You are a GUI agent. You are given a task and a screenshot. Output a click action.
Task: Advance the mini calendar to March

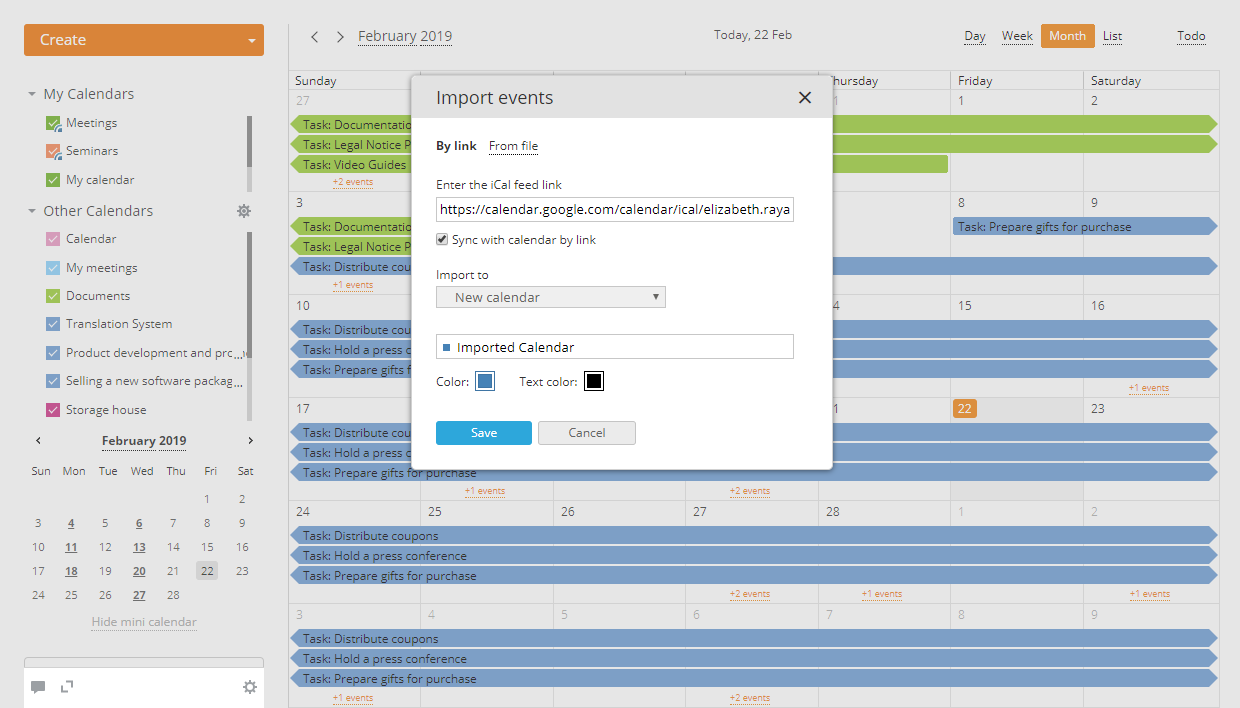(250, 440)
